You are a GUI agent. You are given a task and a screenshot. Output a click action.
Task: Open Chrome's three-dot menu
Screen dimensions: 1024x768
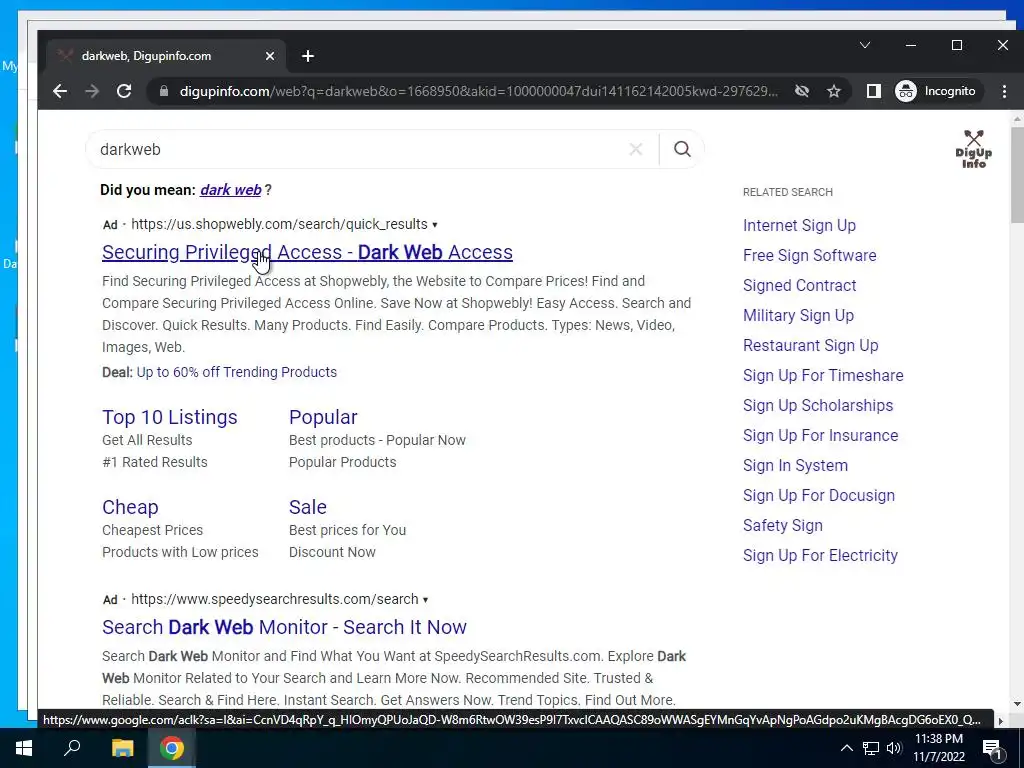click(1004, 91)
